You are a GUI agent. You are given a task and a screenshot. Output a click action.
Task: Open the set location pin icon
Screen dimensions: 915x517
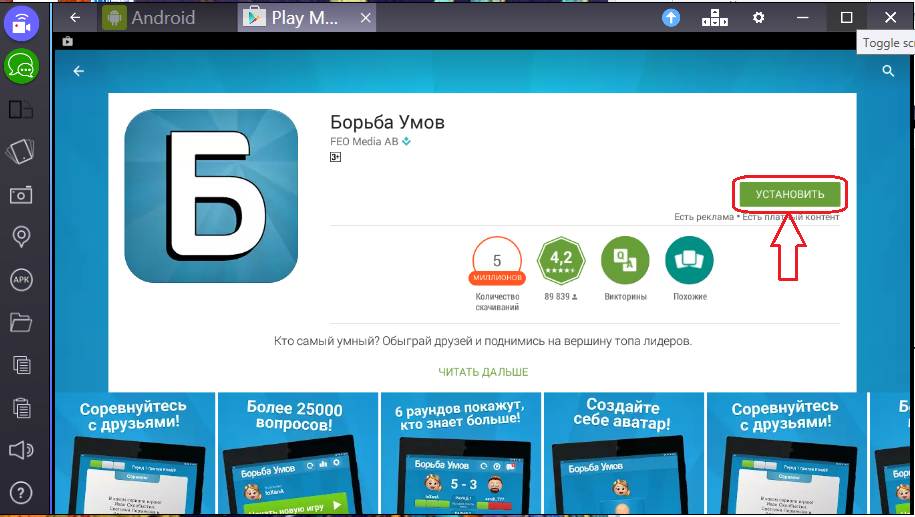[x=21, y=237]
